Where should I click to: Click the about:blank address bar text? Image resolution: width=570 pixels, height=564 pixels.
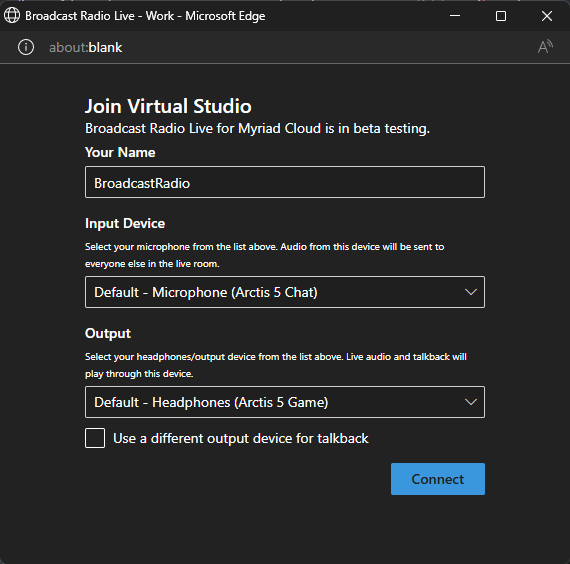[x=85, y=48]
